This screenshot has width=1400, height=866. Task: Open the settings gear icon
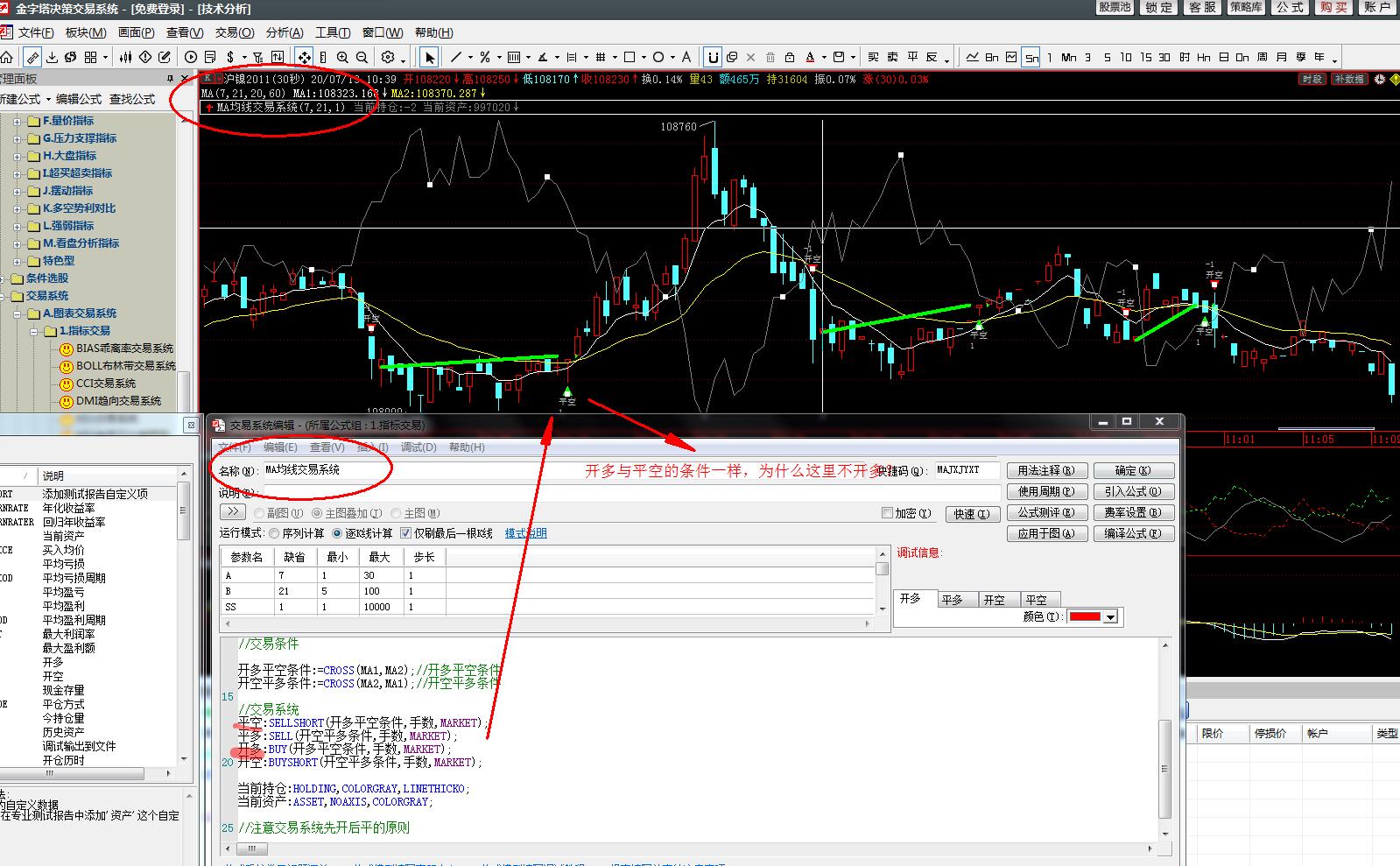coord(388,58)
